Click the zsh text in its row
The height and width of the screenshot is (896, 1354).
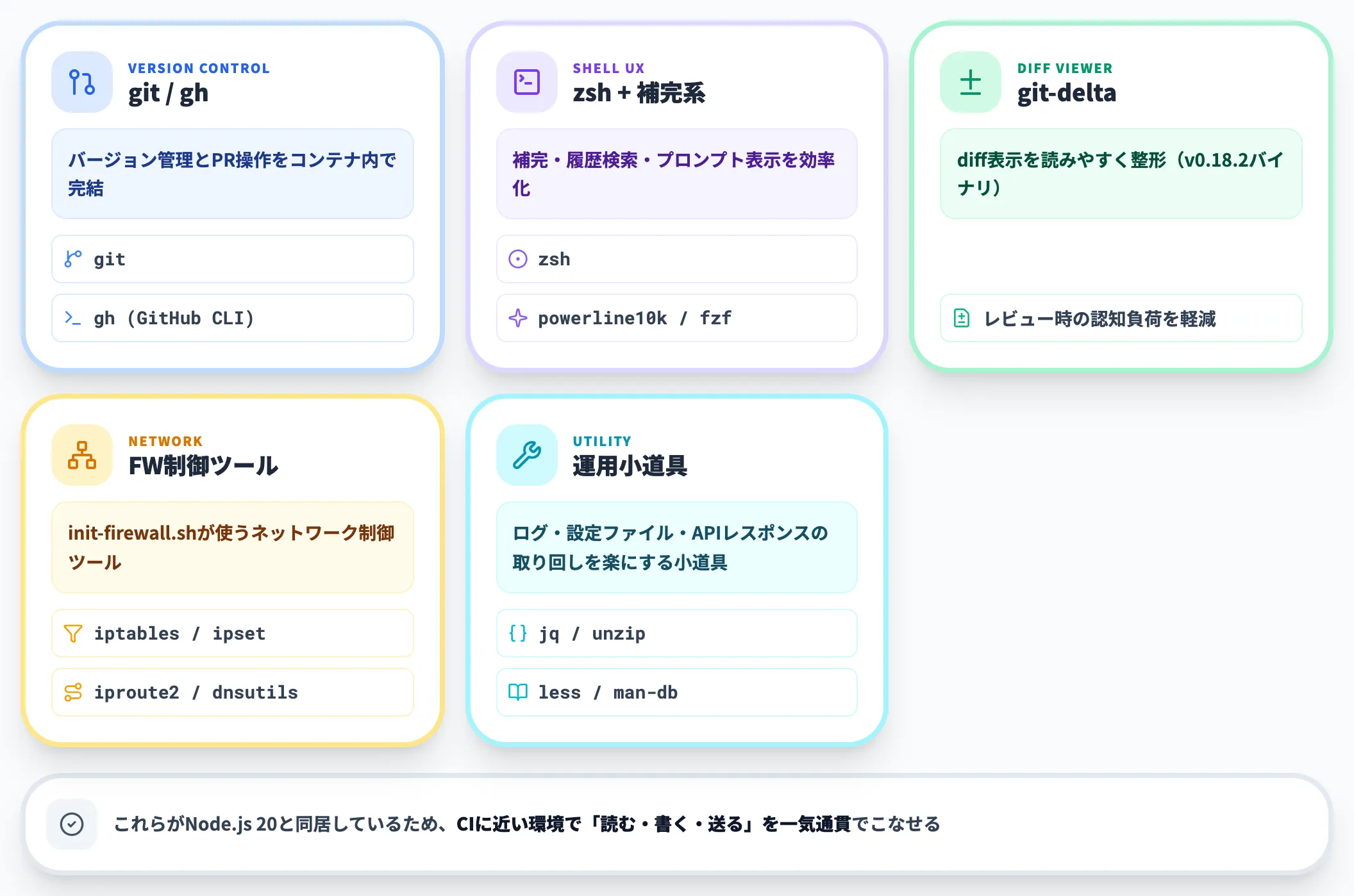coord(554,260)
